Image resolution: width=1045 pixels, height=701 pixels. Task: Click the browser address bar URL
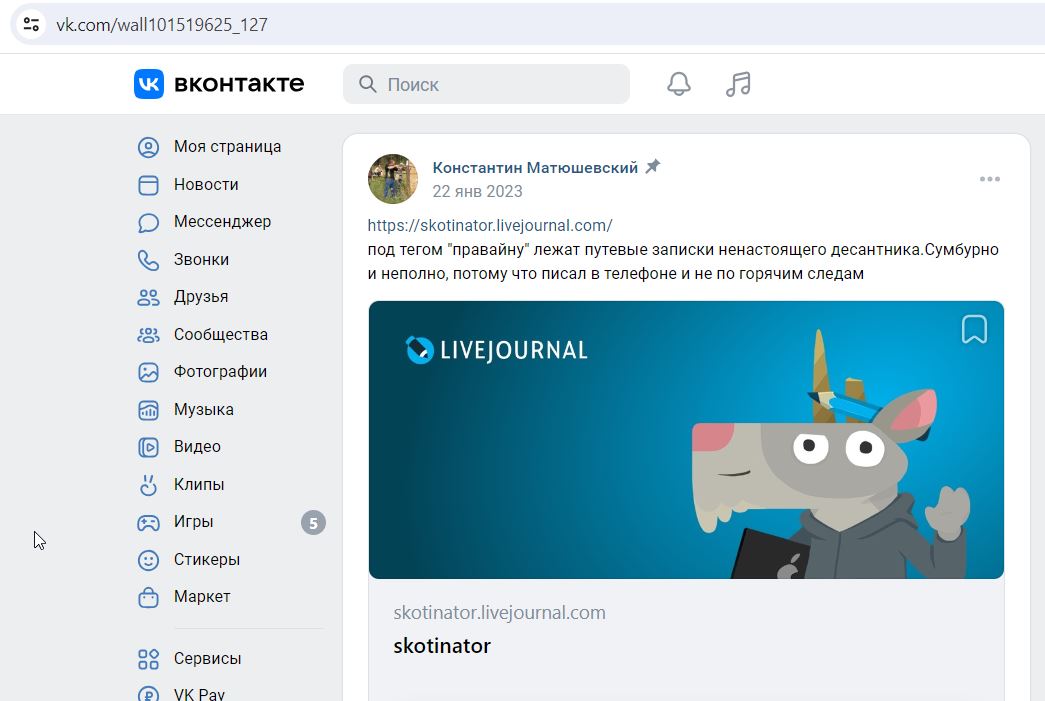[x=162, y=25]
